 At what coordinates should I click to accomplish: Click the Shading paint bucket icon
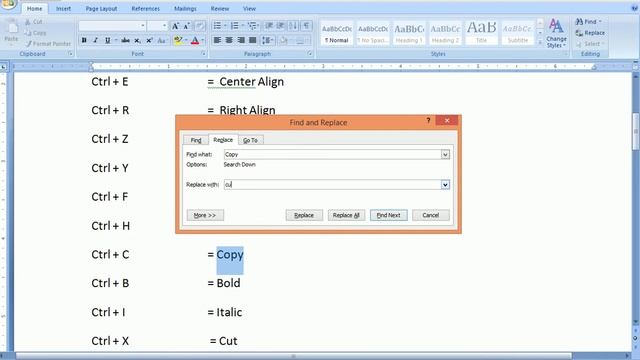tap(284, 40)
